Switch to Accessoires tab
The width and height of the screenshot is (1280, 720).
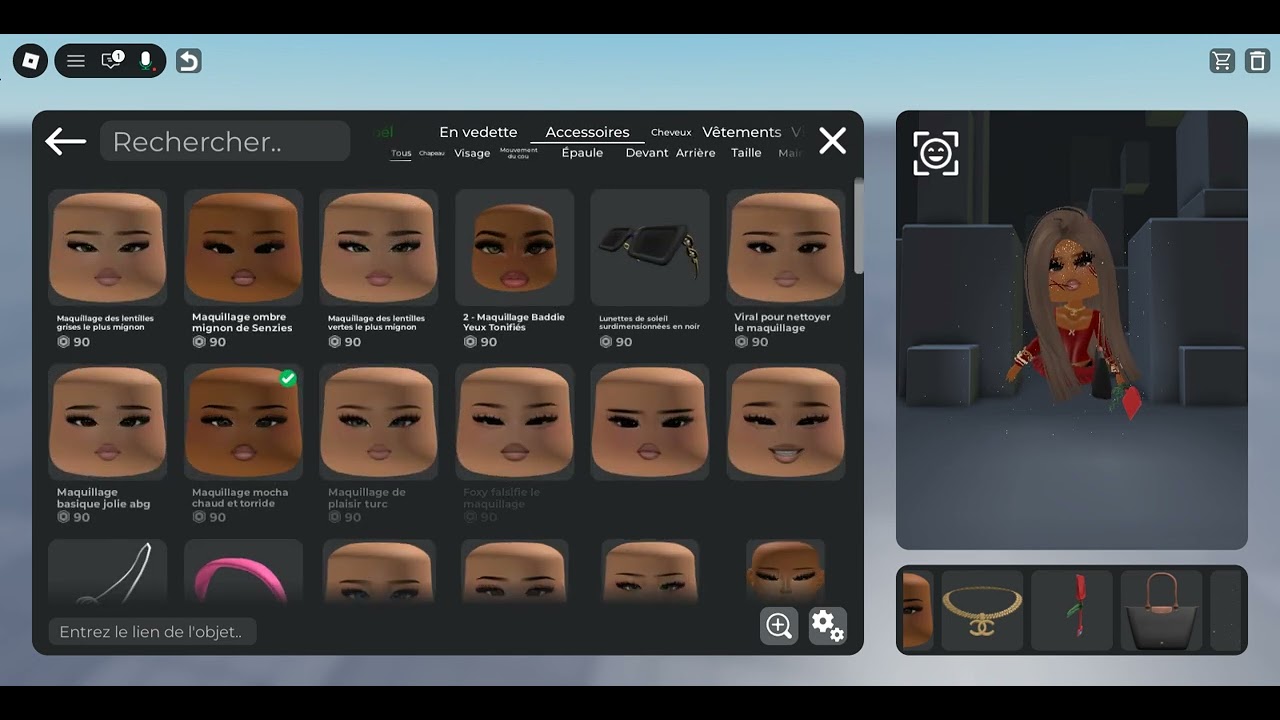point(587,132)
